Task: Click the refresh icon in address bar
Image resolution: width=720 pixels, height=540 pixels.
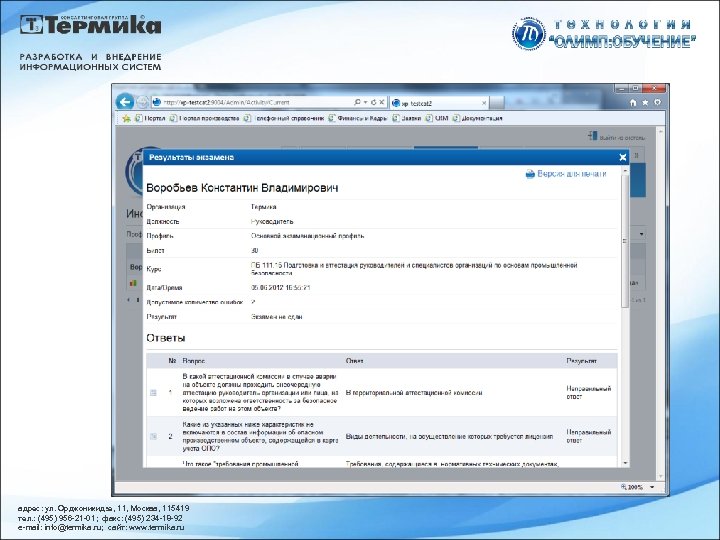Action: pyautogui.click(x=373, y=102)
